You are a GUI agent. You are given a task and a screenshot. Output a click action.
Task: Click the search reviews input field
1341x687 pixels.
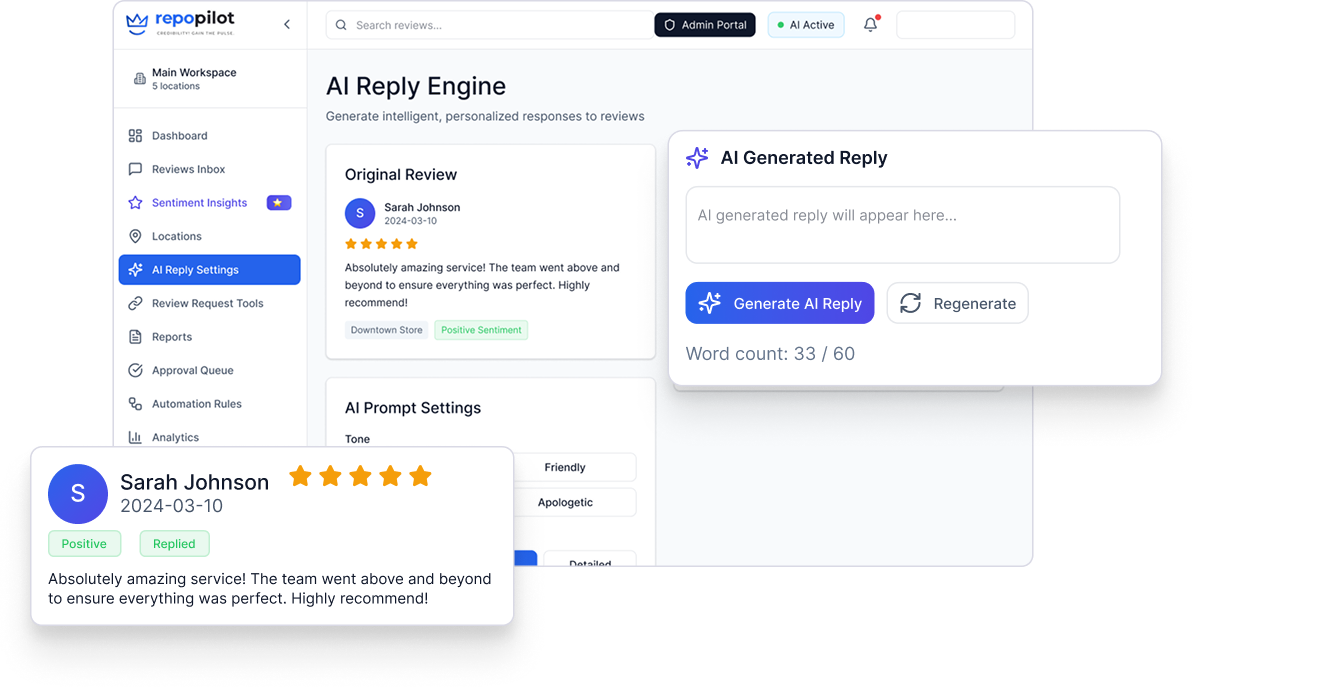tap(488, 24)
